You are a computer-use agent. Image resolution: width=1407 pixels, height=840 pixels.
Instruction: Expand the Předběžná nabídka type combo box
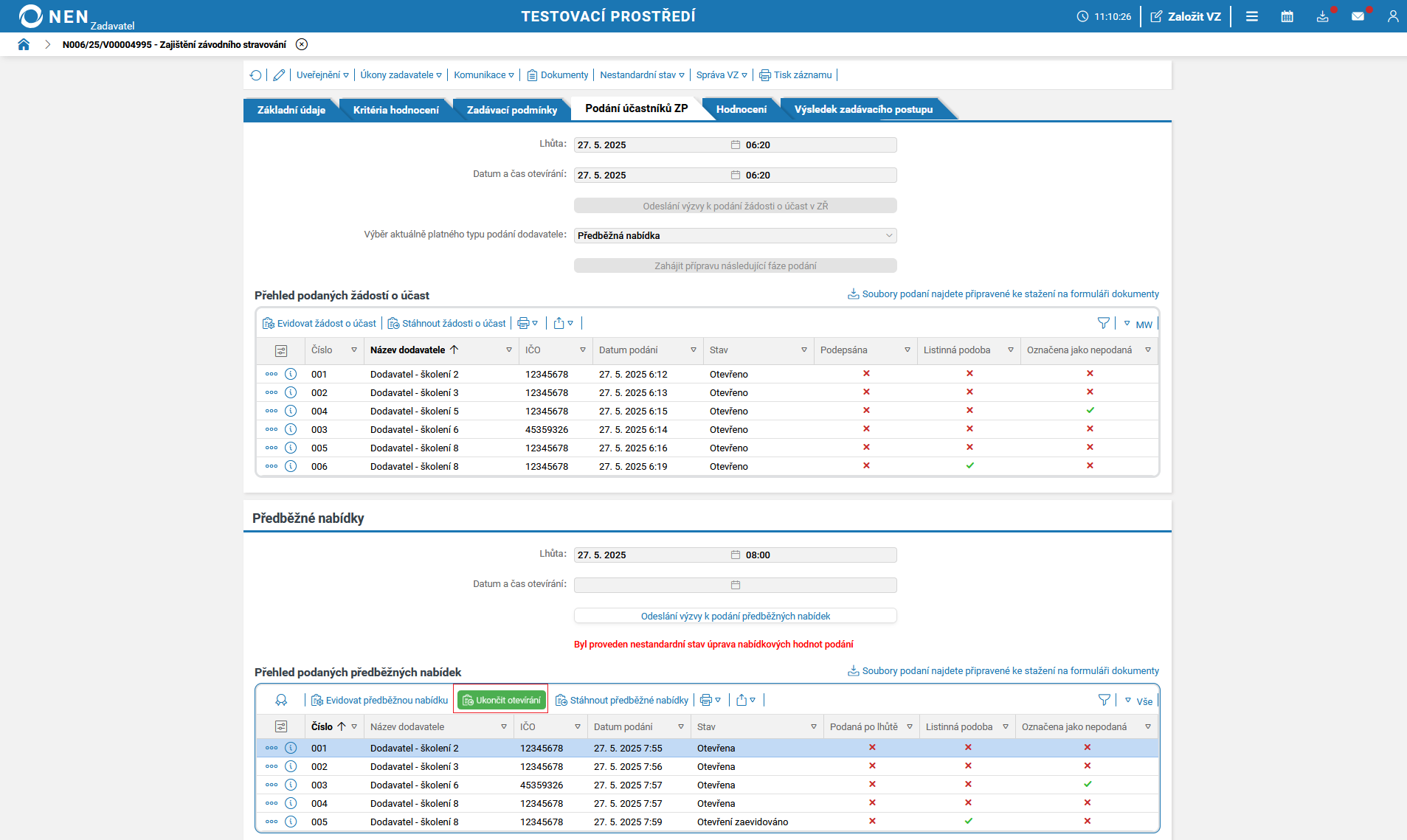735,236
